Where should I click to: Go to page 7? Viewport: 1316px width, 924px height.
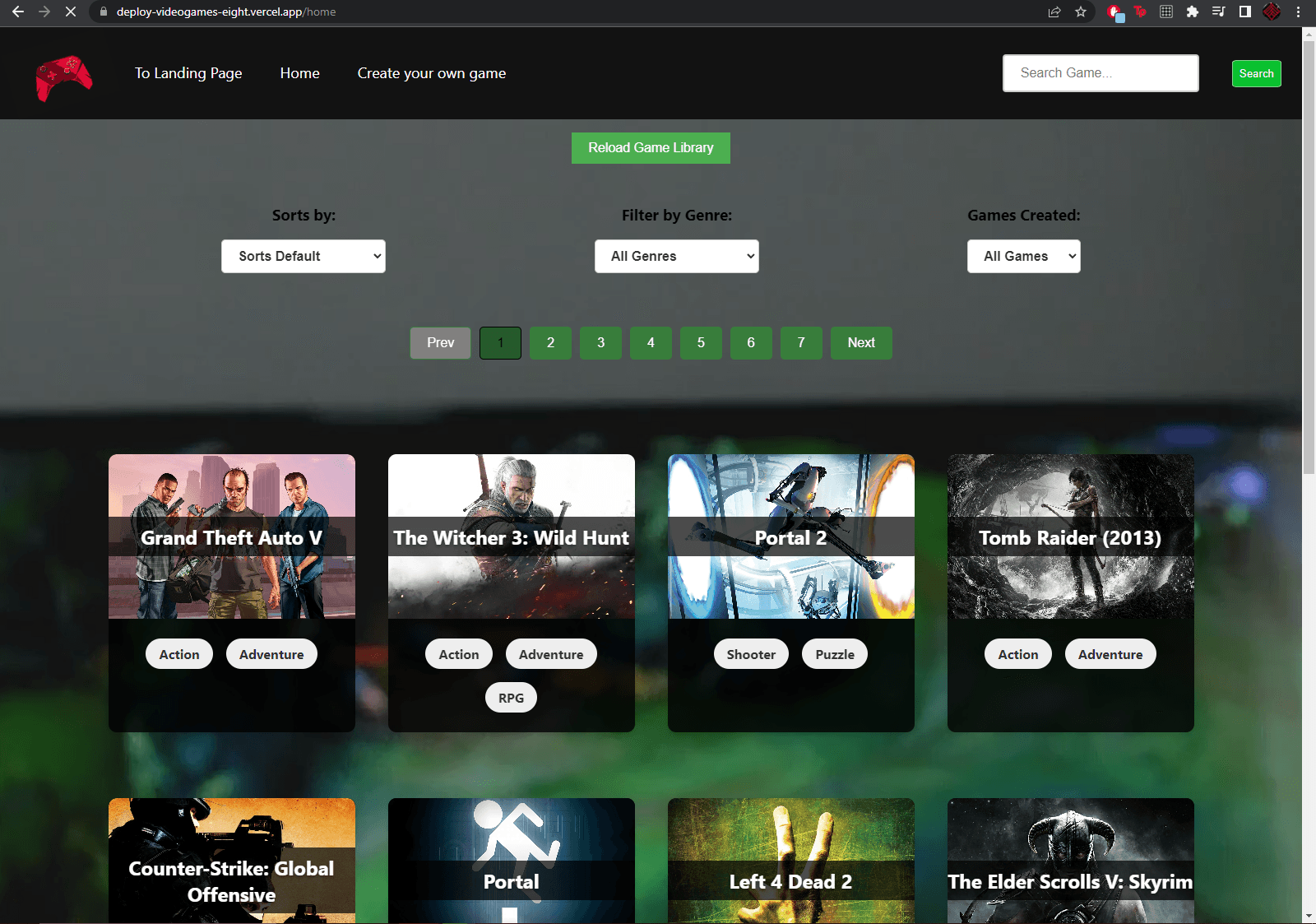pyautogui.click(x=801, y=343)
